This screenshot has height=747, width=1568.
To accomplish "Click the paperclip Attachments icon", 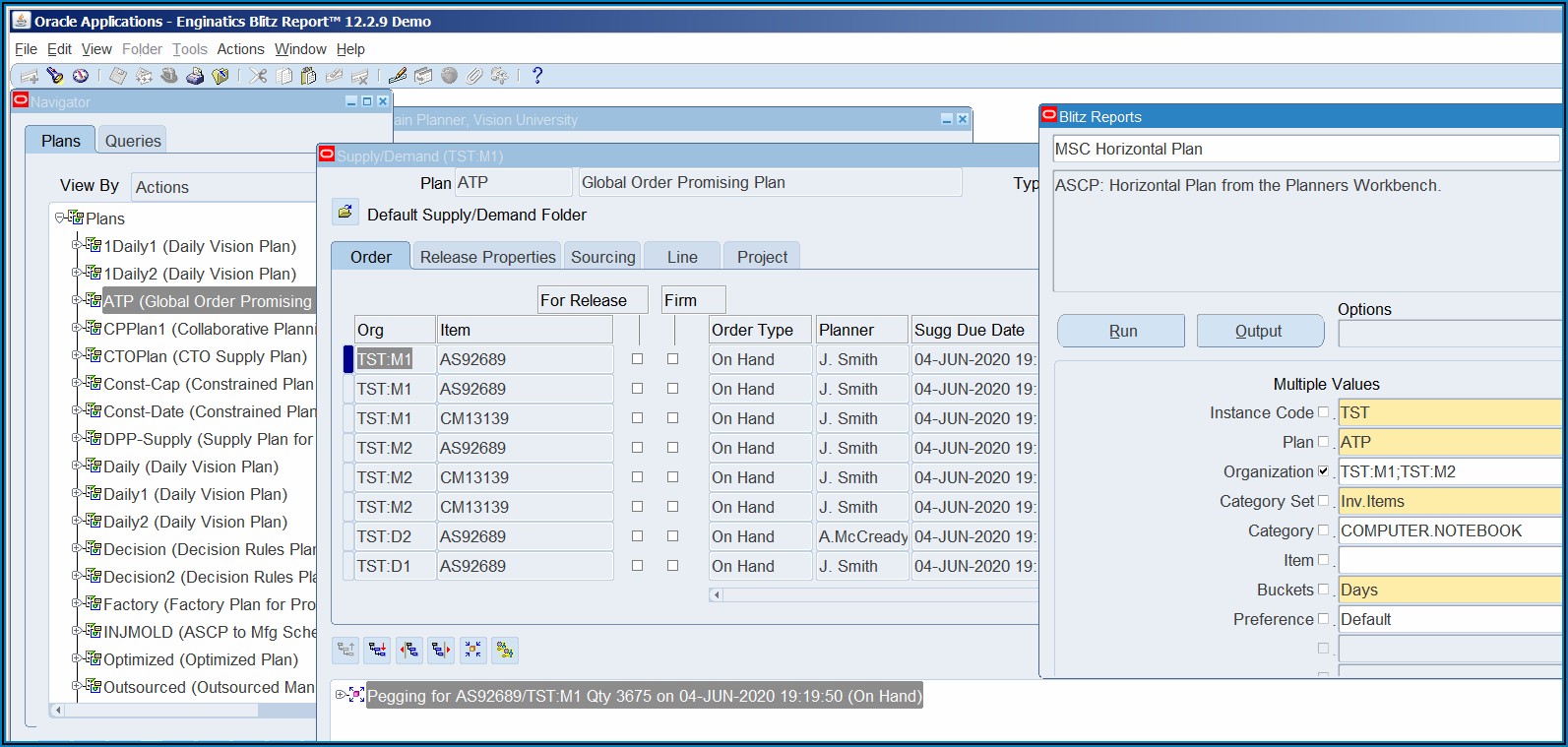I will point(474,76).
